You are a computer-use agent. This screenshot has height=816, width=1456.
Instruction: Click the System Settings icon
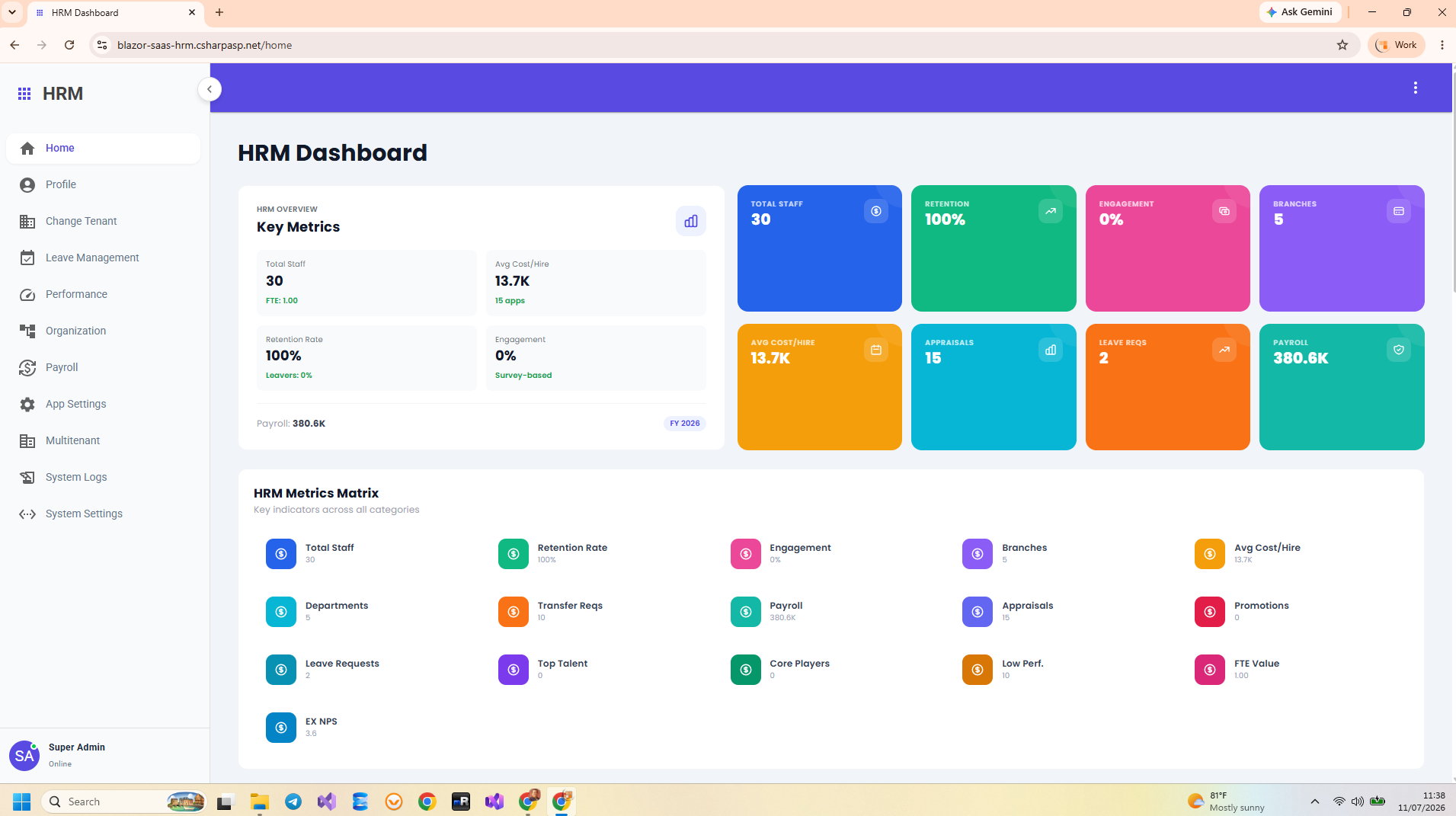(x=27, y=514)
